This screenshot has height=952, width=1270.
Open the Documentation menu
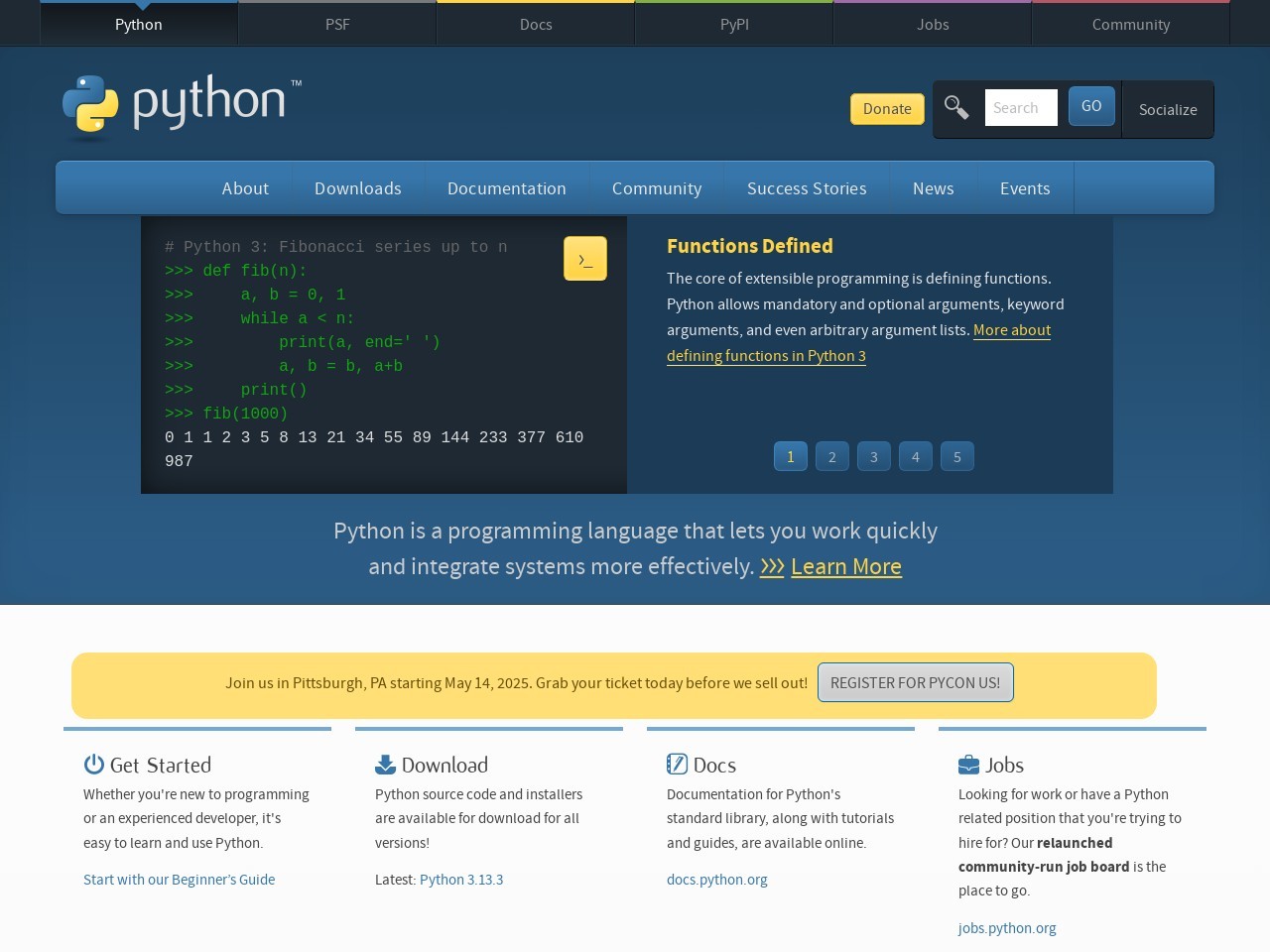507,188
